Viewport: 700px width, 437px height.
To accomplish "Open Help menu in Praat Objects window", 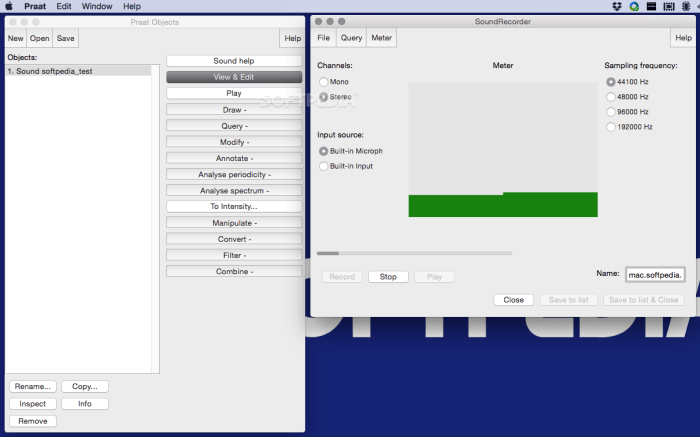I will [x=292, y=38].
